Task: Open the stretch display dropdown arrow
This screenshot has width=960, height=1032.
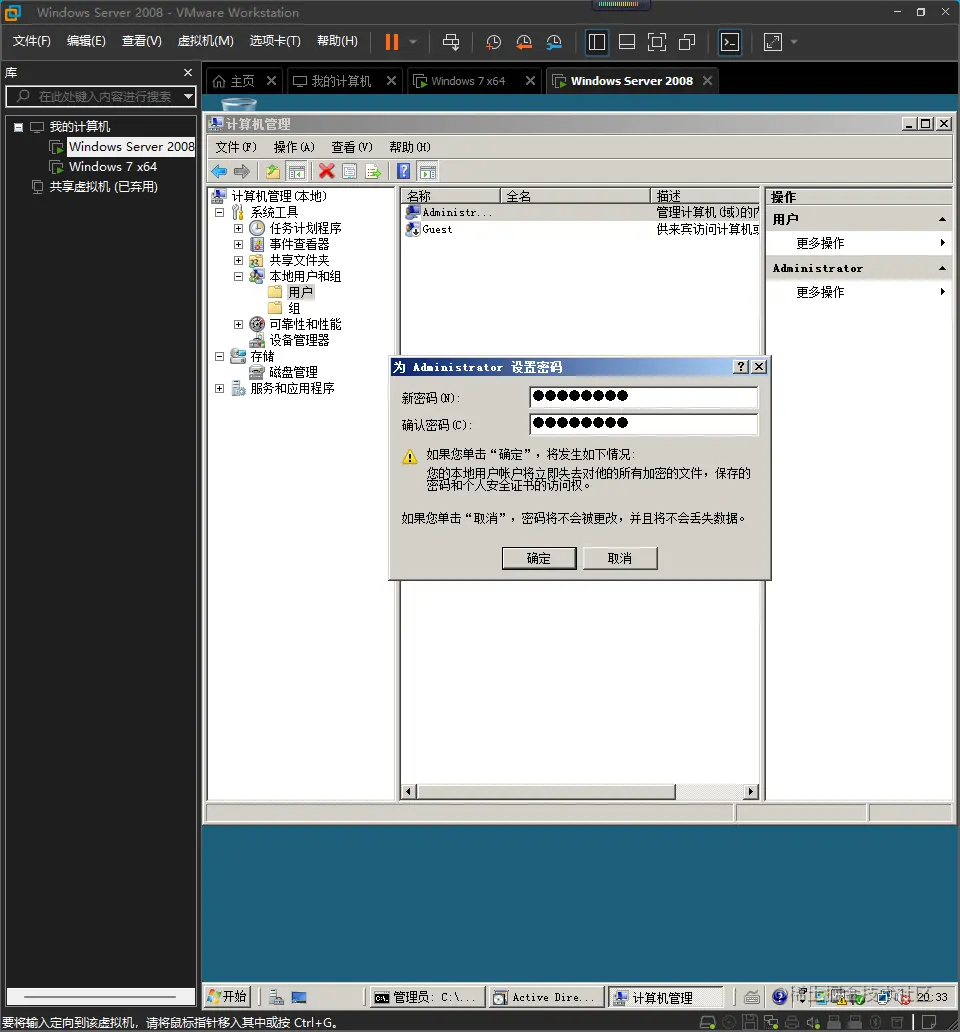Action: coord(794,42)
